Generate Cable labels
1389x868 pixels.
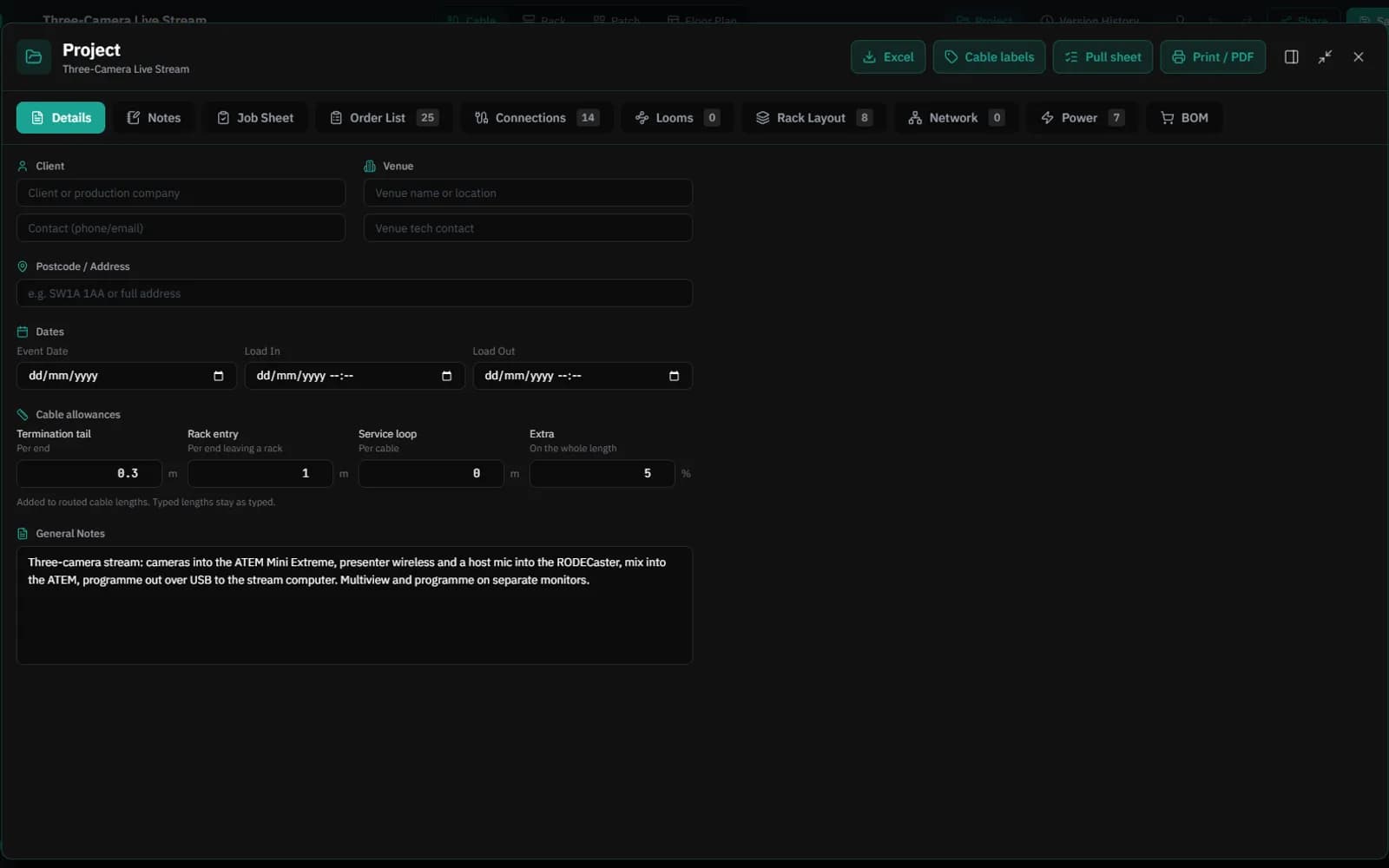989,57
